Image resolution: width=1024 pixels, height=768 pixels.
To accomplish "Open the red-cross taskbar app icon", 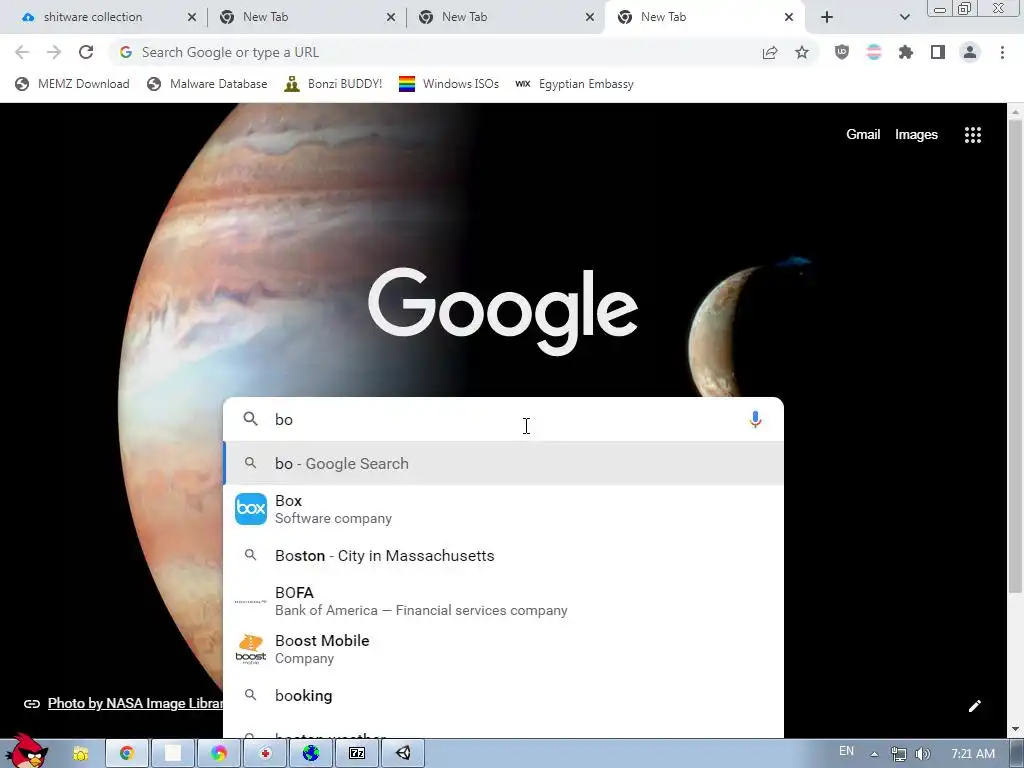I will click(x=265, y=754).
